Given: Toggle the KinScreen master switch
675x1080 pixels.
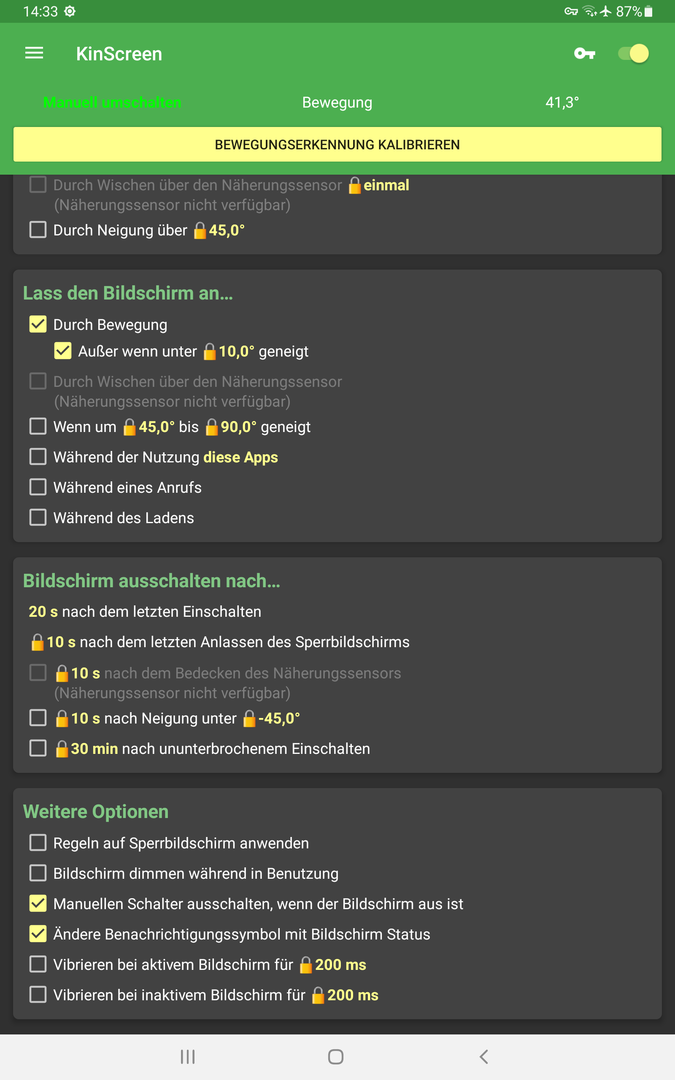Looking at the screenshot, I should click(634, 54).
